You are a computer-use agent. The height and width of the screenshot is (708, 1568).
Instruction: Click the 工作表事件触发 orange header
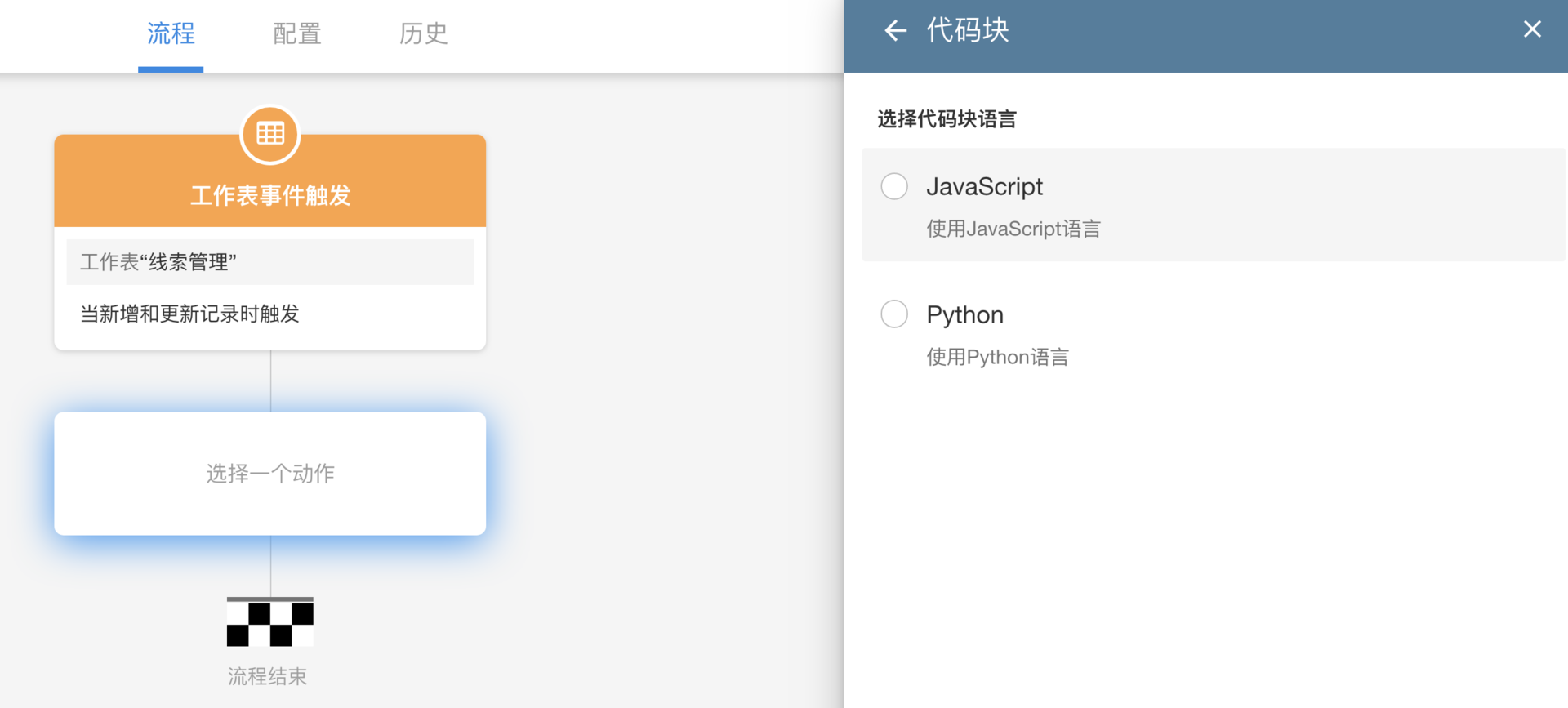(270, 194)
